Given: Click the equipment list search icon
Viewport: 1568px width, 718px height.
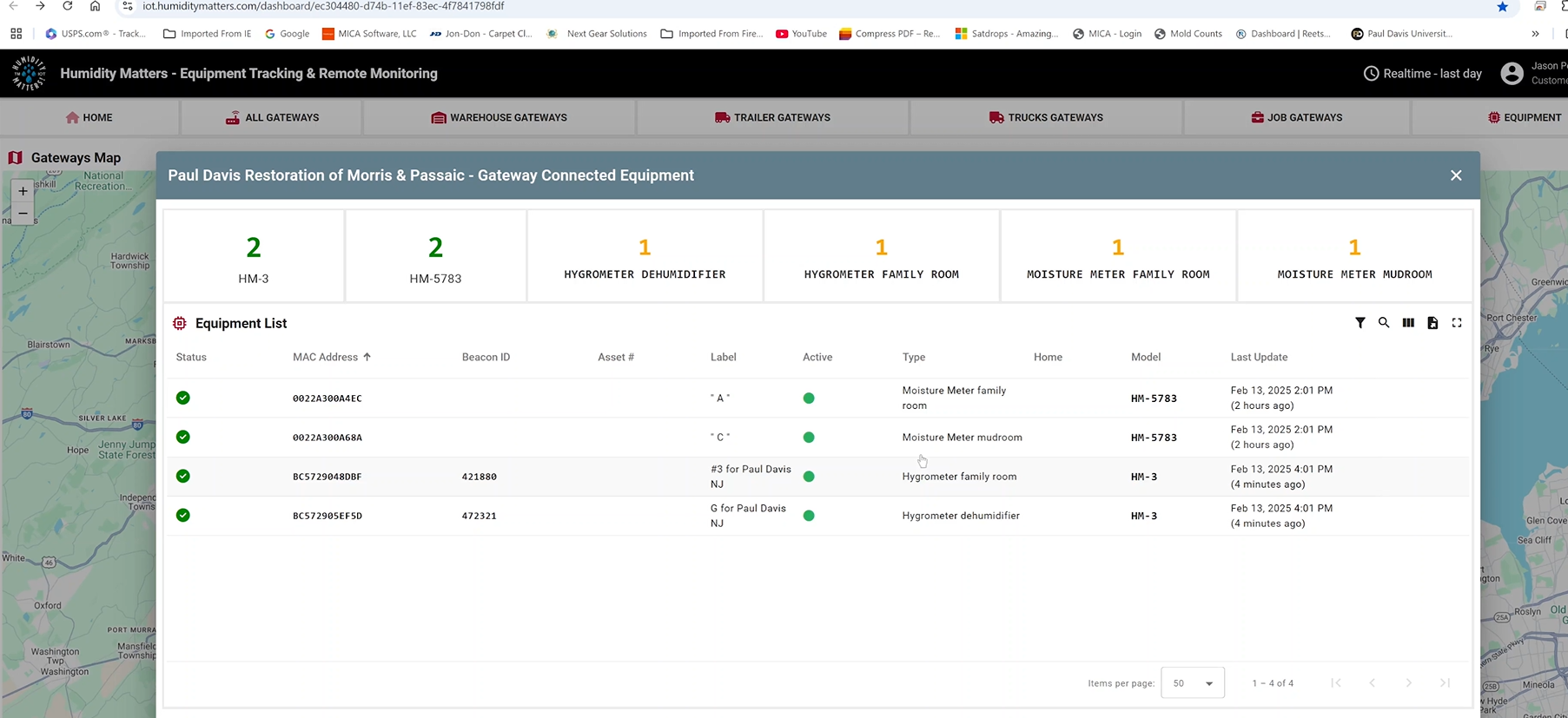Looking at the screenshot, I should coord(1384,323).
